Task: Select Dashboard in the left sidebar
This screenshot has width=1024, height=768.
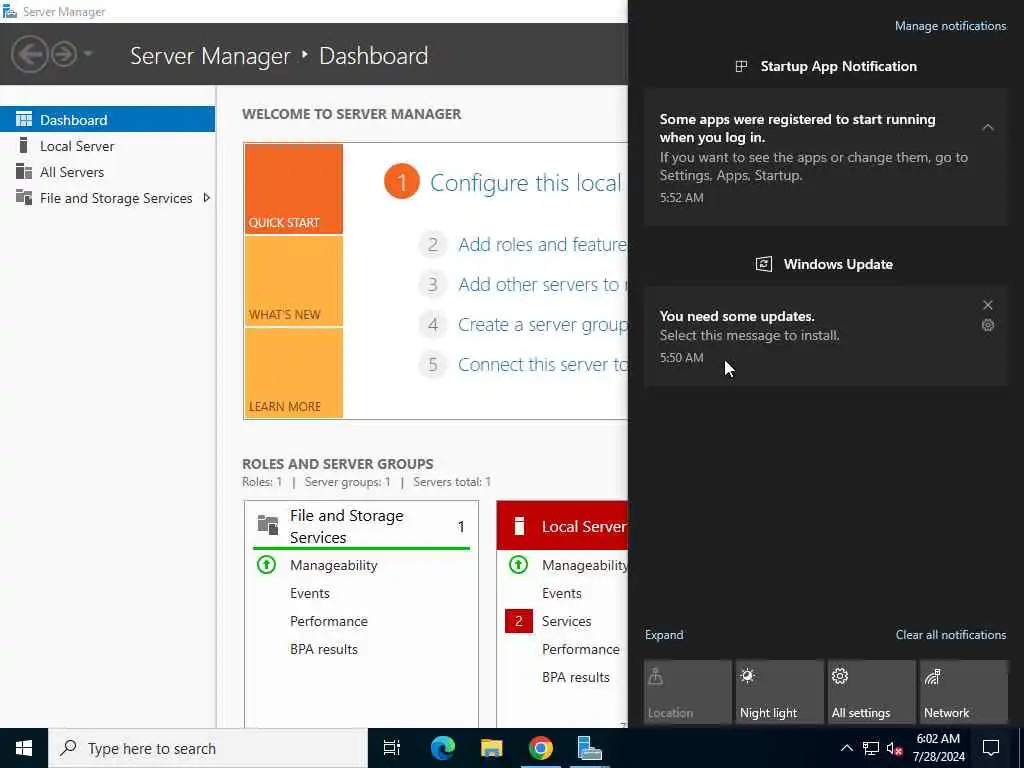Action: pos(107,120)
